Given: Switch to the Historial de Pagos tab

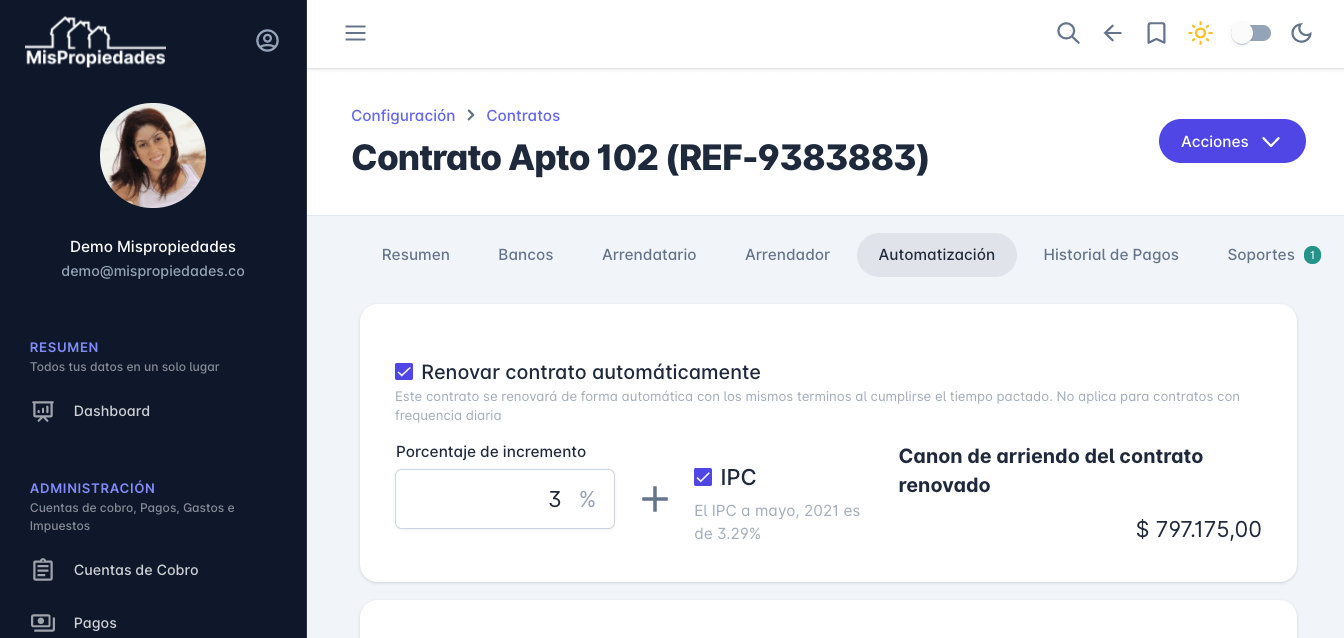Looking at the screenshot, I should pos(1111,254).
